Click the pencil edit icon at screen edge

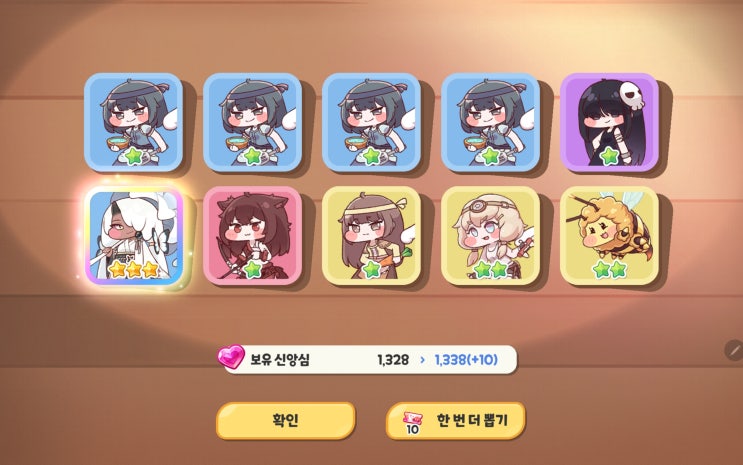click(734, 350)
